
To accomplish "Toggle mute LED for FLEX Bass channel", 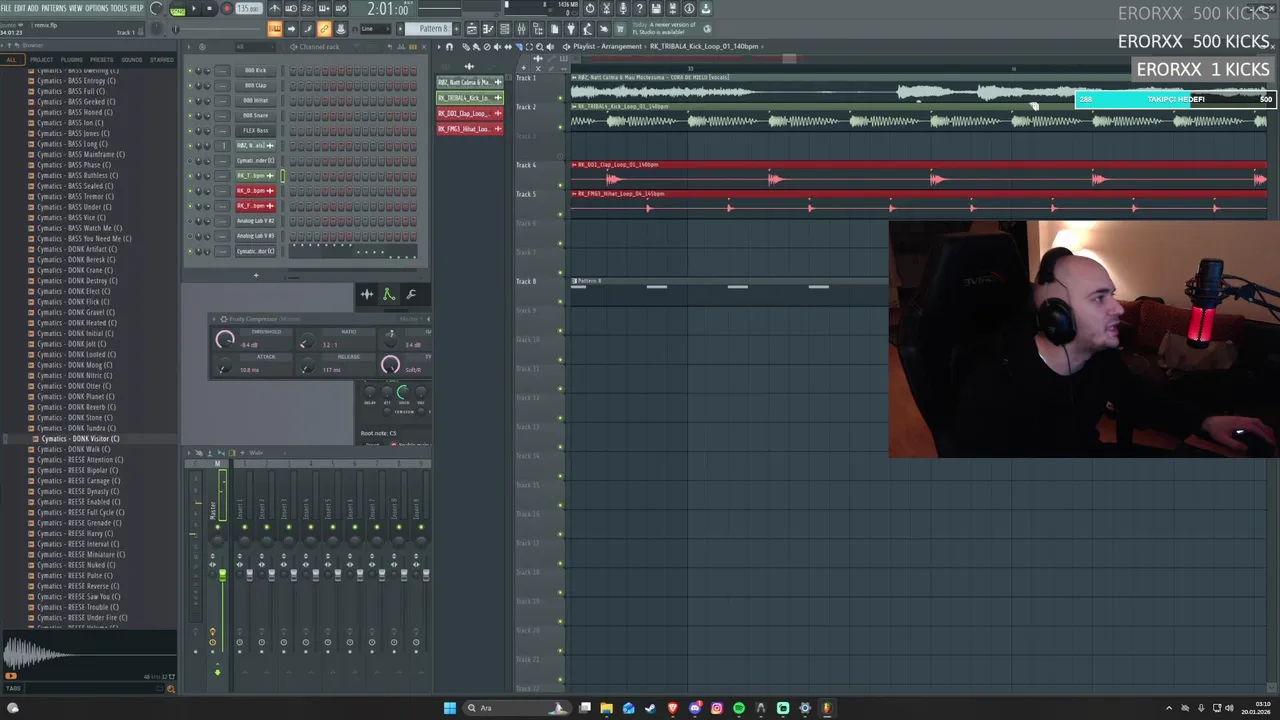I will click(190, 131).
